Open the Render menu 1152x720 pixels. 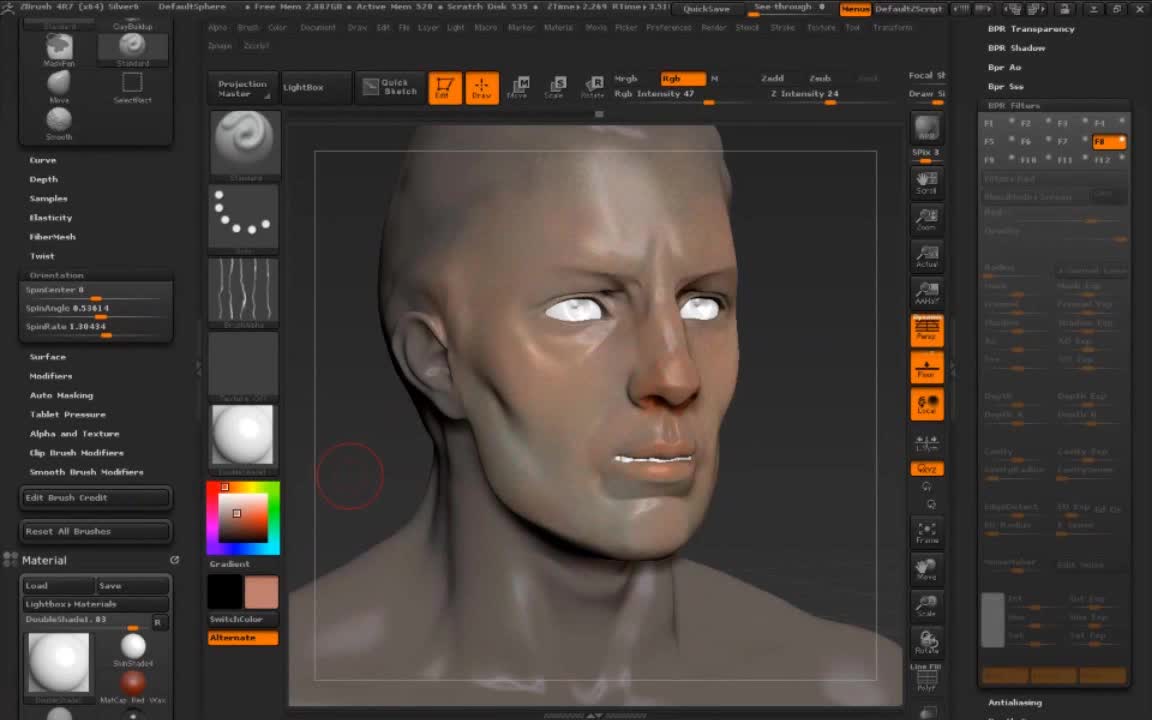[x=714, y=28]
